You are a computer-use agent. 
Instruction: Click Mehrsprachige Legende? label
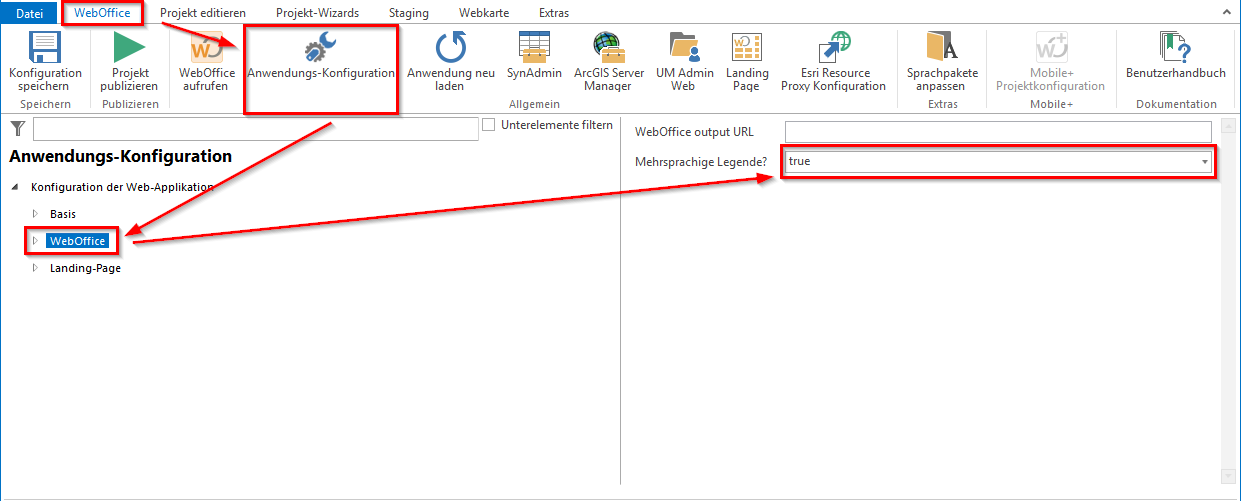click(x=701, y=162)
